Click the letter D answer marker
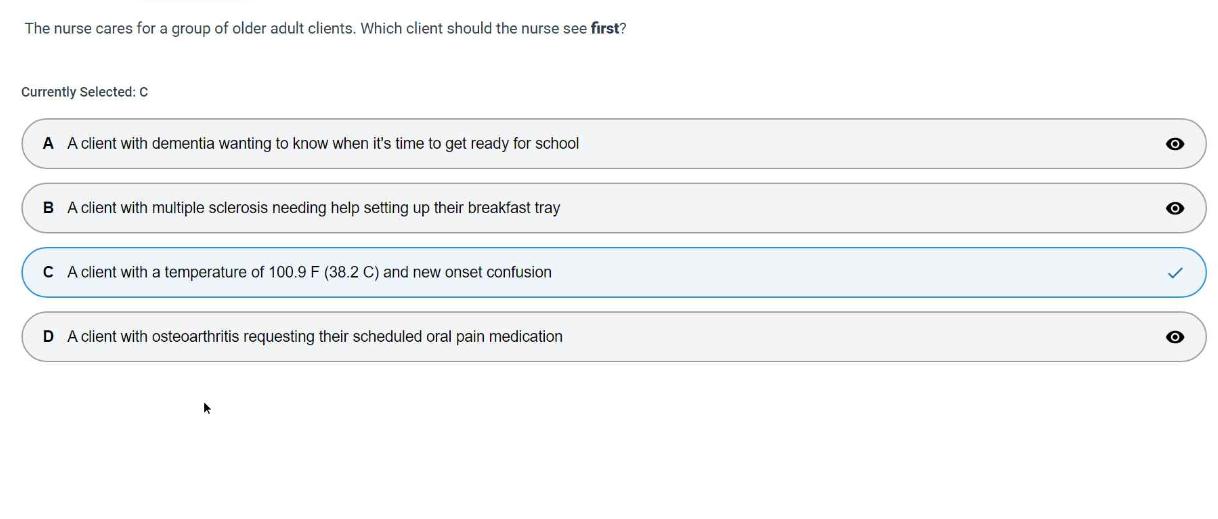Screen dimensions: 1218x519 point(48,337)
